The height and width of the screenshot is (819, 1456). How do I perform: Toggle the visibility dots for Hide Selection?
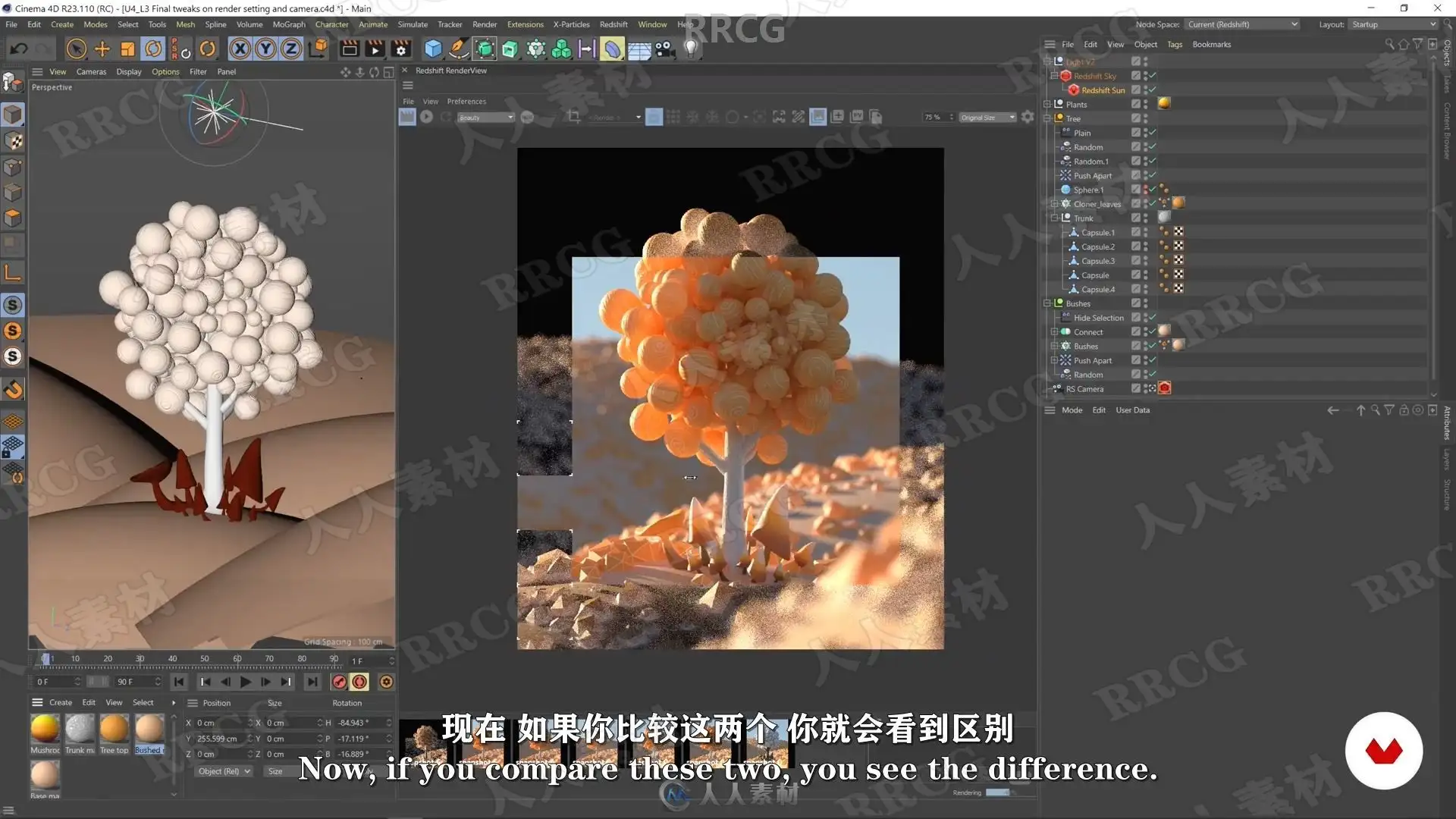(1145, 318)
